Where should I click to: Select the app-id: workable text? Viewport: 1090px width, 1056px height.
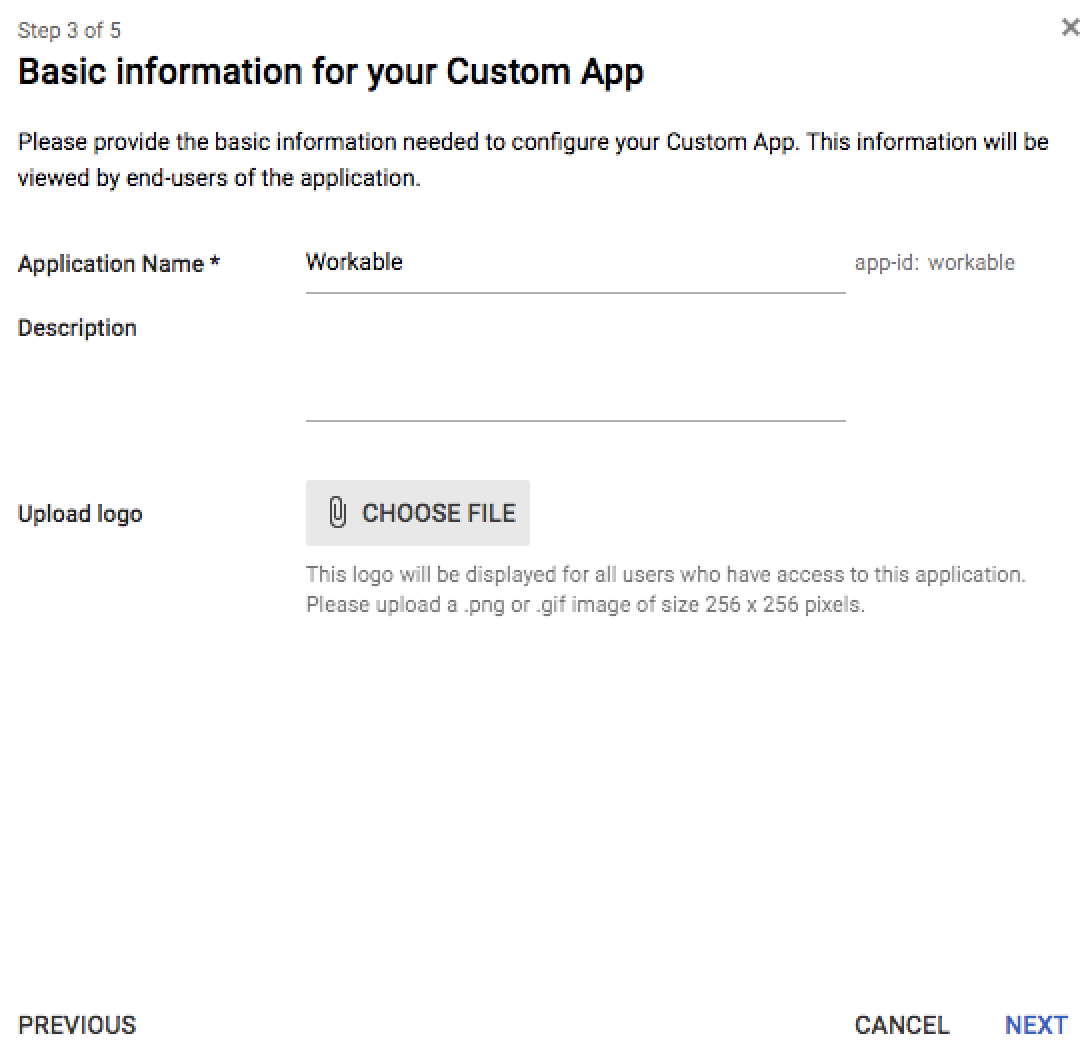click(934, 263)
